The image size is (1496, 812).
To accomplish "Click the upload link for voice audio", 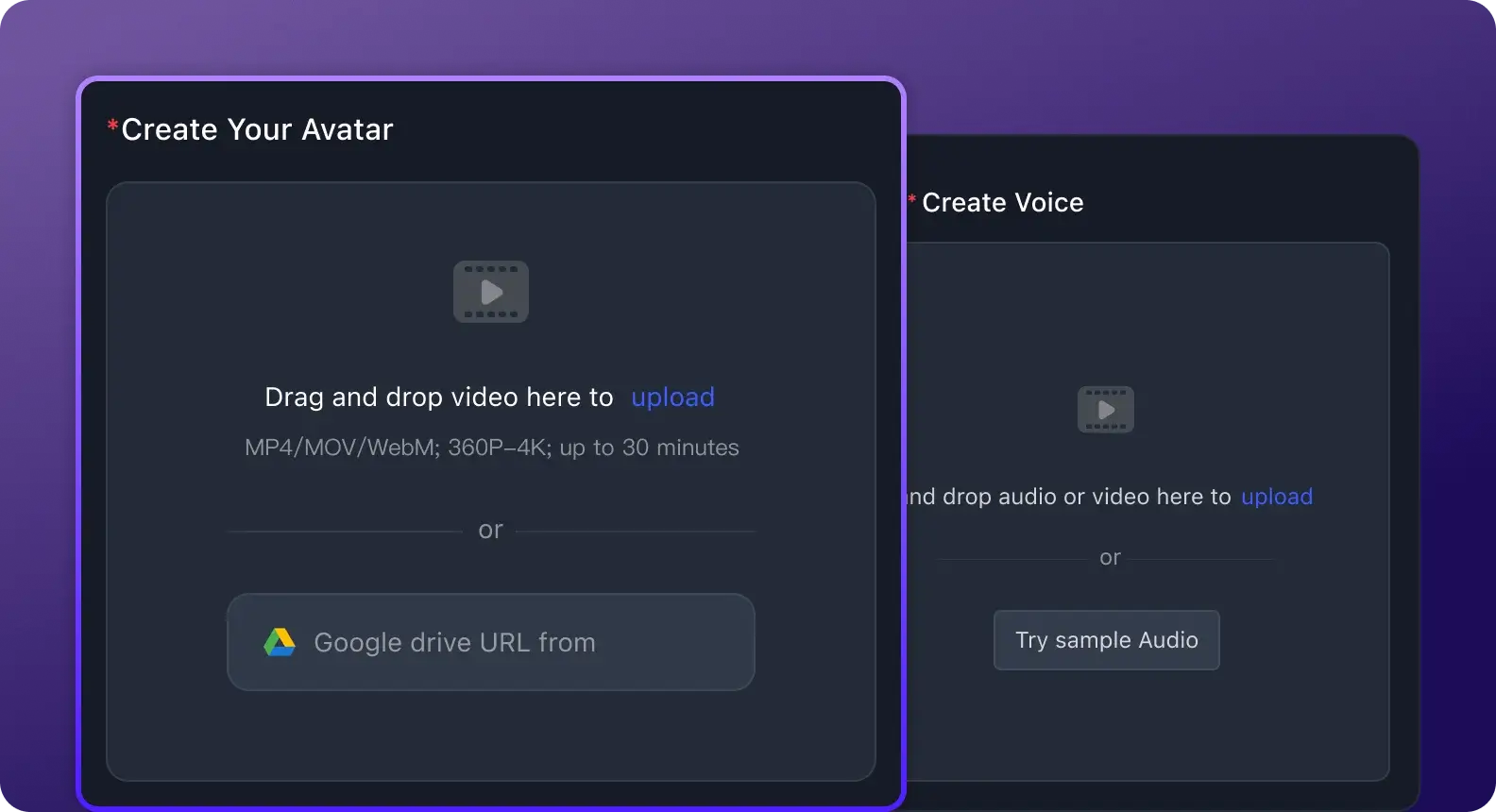I will (x=1276, y=497).
